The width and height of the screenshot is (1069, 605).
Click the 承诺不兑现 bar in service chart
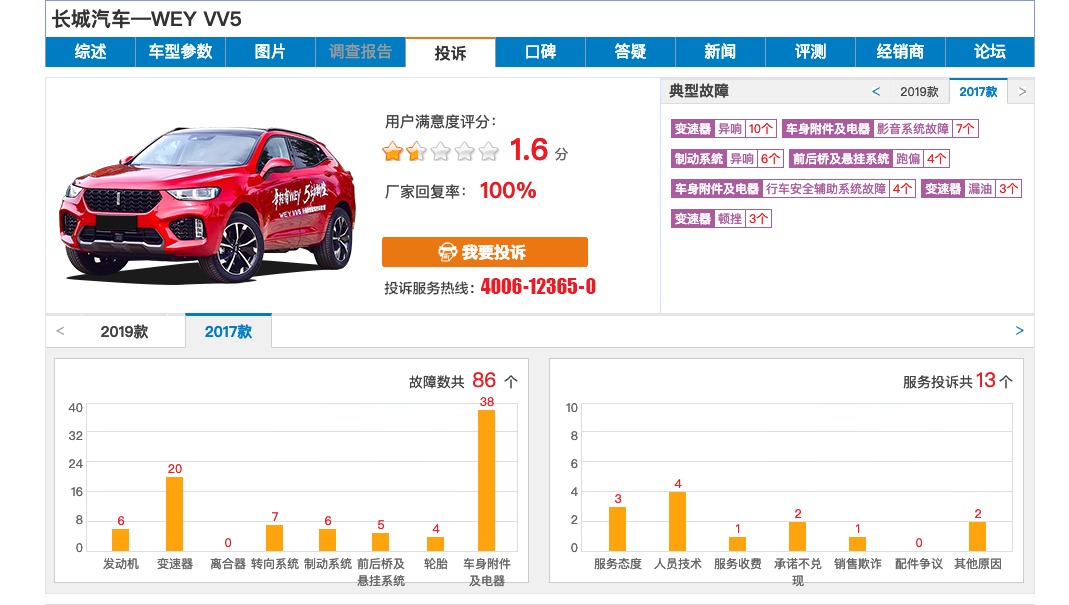click(798, 536)
